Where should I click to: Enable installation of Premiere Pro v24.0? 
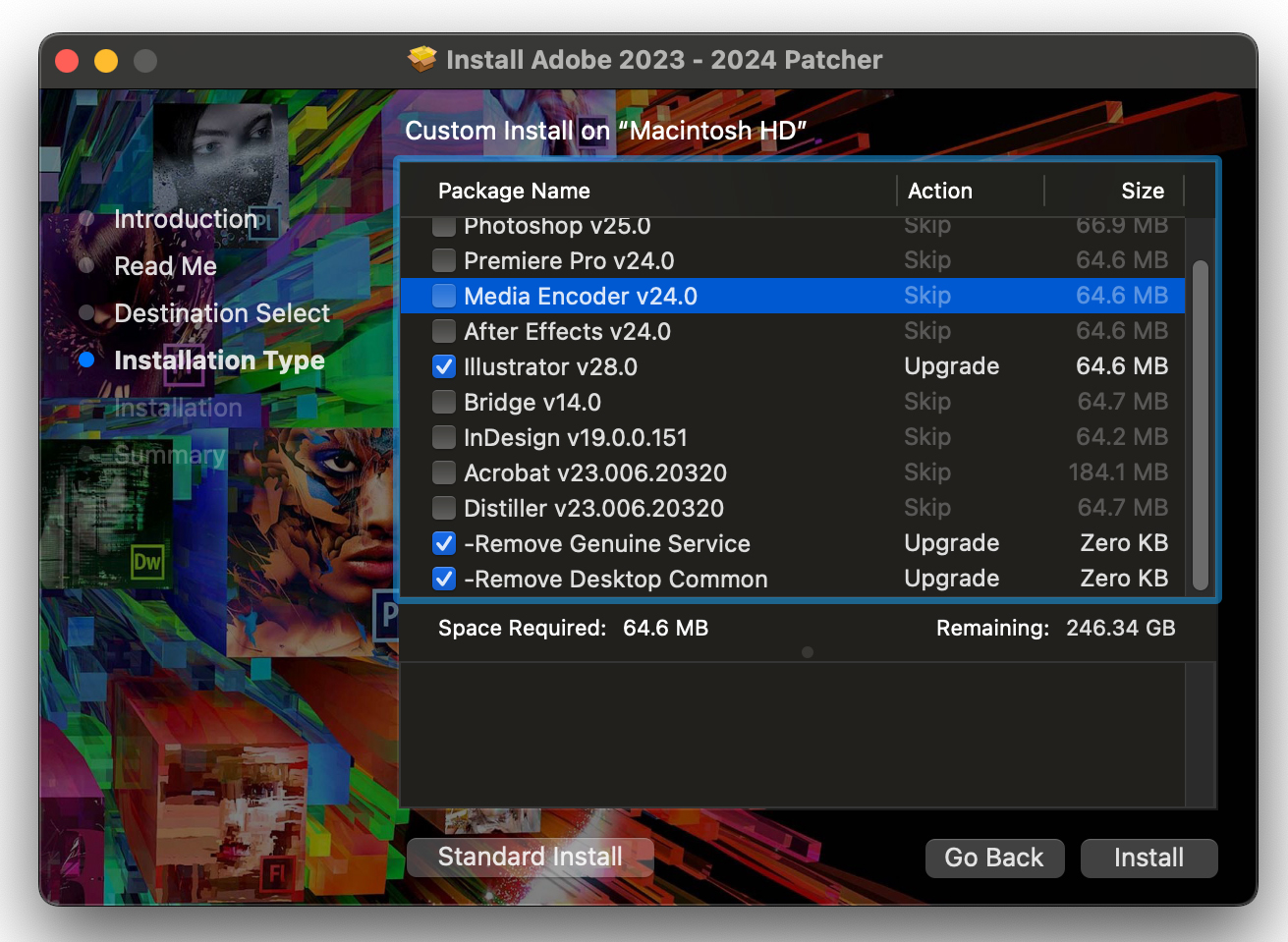(443, 260)
